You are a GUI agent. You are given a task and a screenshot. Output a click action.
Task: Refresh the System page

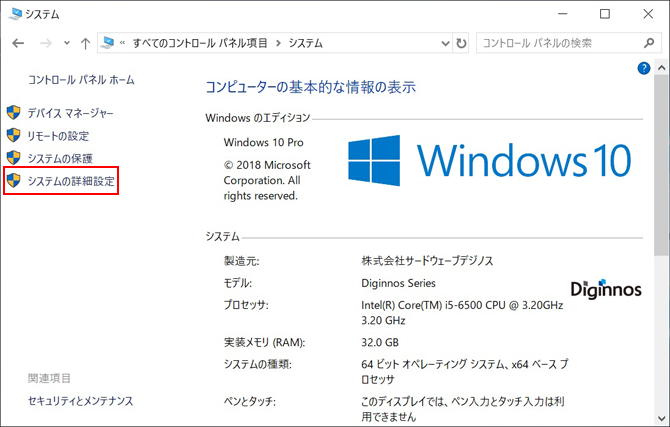[x=461, y=43]
